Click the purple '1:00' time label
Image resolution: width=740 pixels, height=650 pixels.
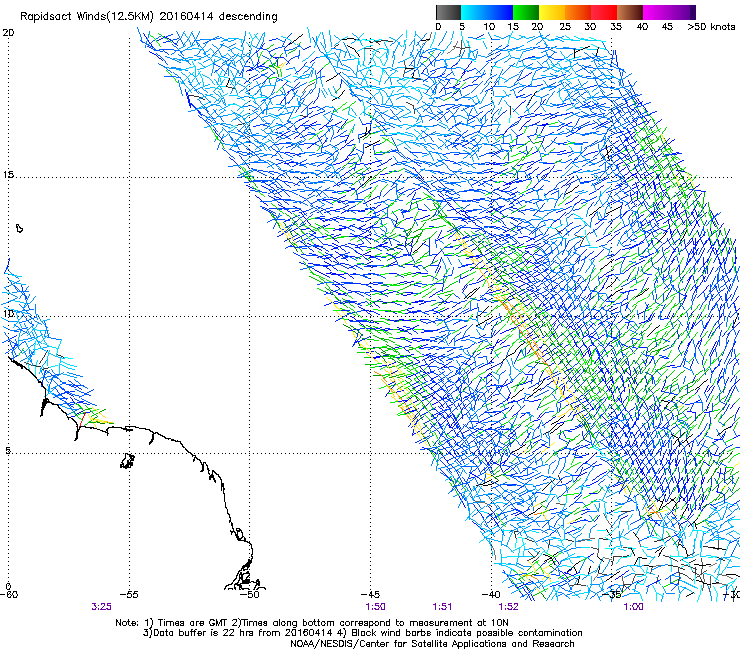633,607
